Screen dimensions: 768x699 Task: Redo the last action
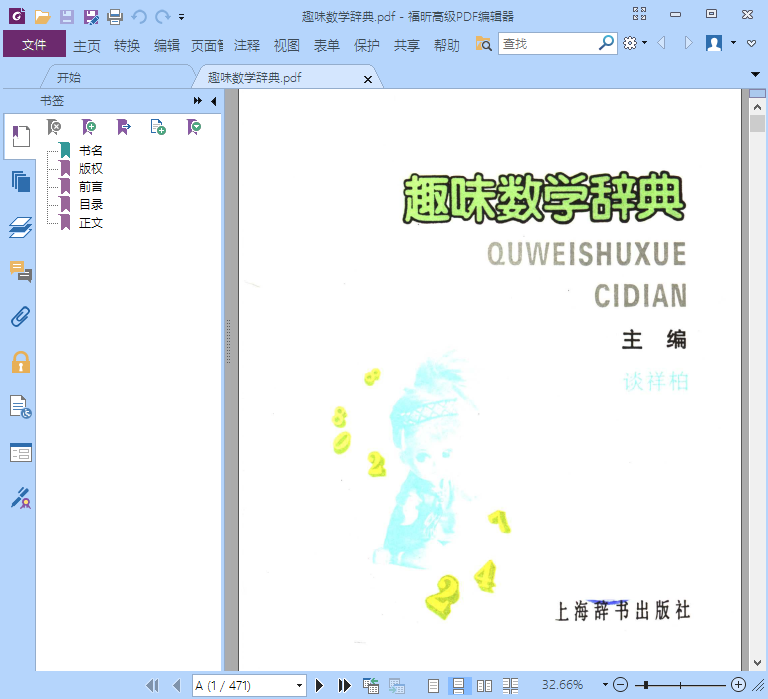tap(163, 17)
